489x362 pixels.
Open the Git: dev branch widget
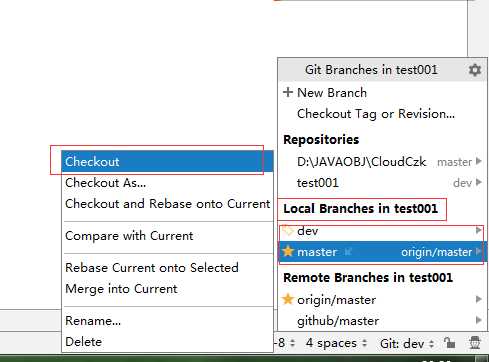pyautogui.click(x=407, y=343)
